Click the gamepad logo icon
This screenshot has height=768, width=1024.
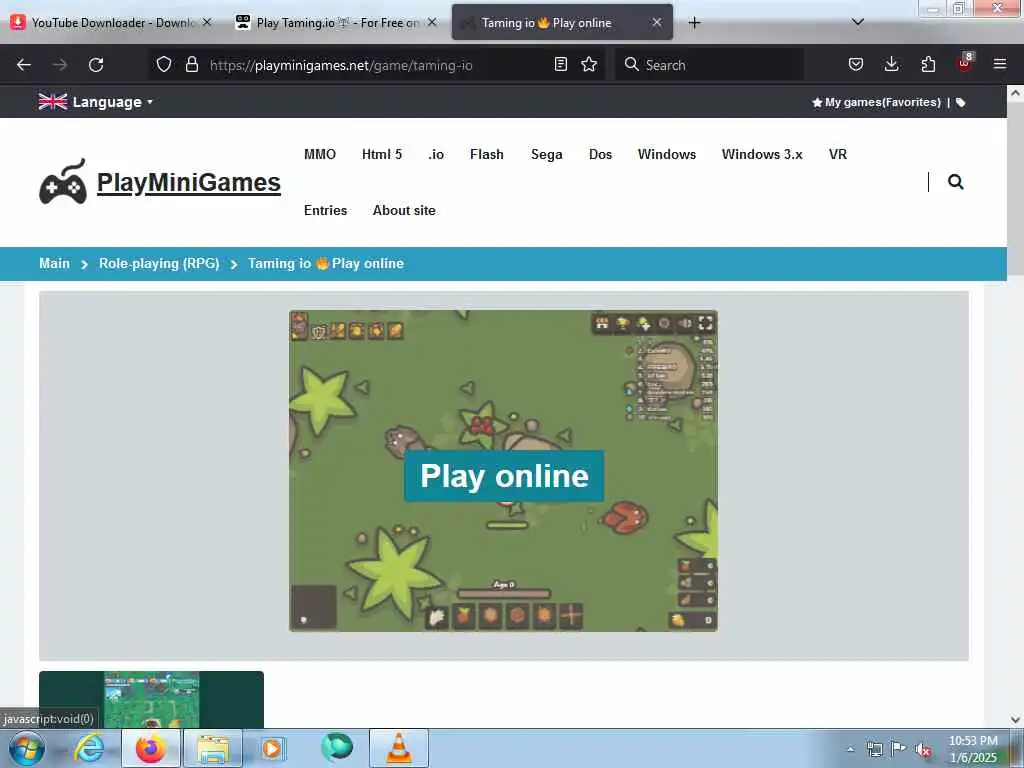63,182
